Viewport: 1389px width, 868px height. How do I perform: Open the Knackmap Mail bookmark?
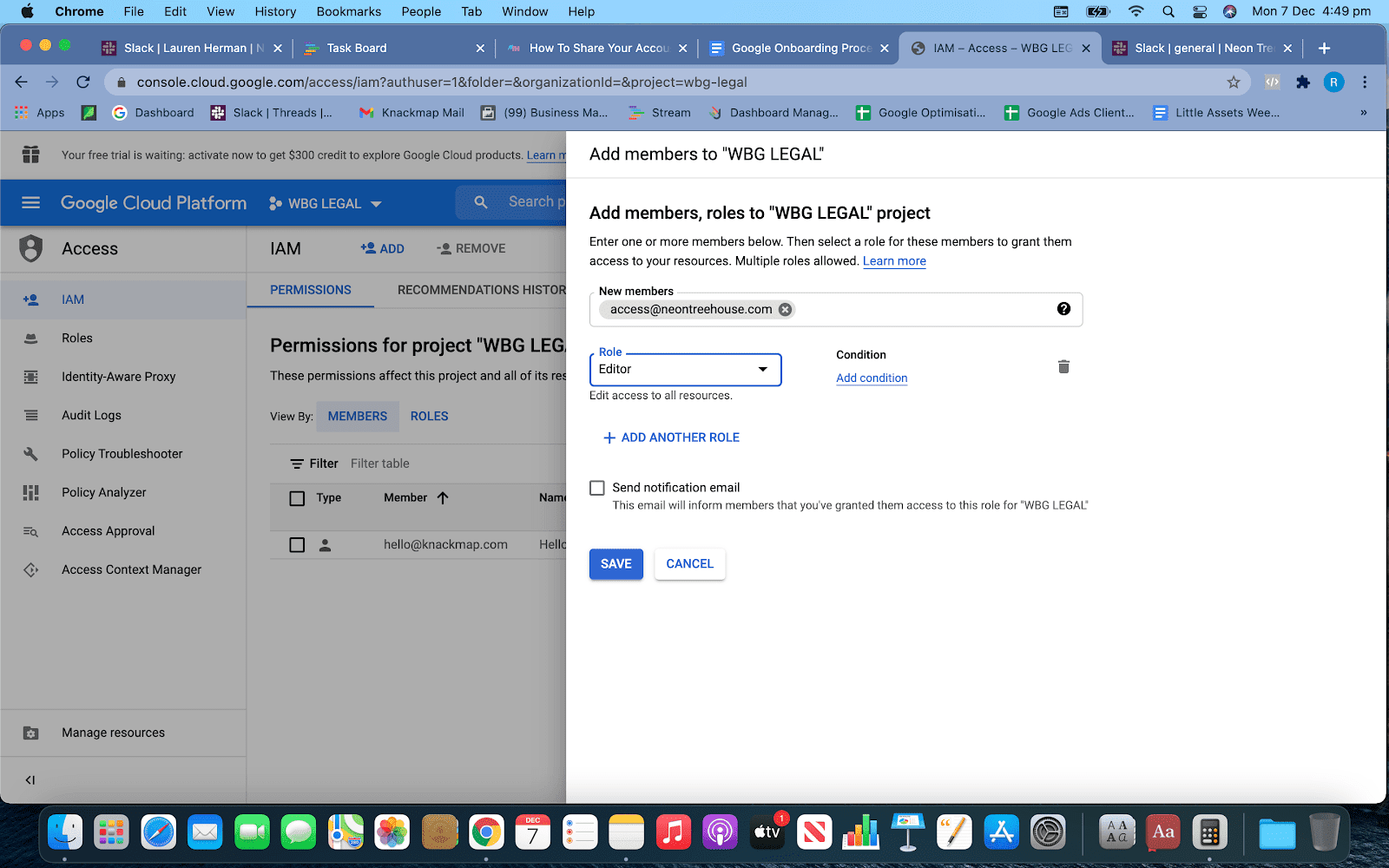[x=411, y=113]
